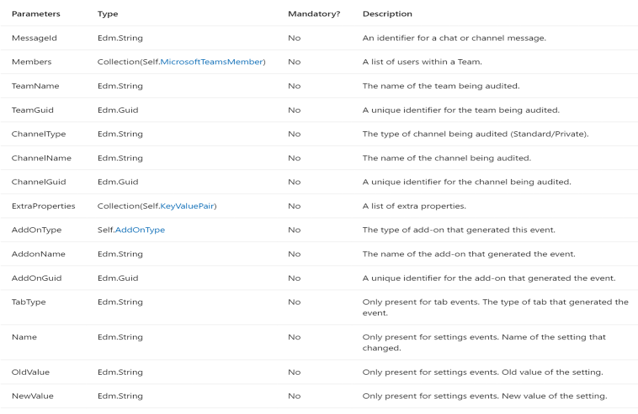Select 'A unique identifier for the channel being audited'
The image size is (638, 414).
coord(467,182)
